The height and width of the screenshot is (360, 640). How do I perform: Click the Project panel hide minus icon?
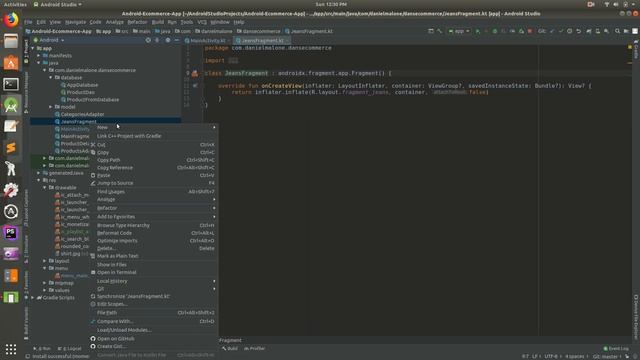pos(177,40)
